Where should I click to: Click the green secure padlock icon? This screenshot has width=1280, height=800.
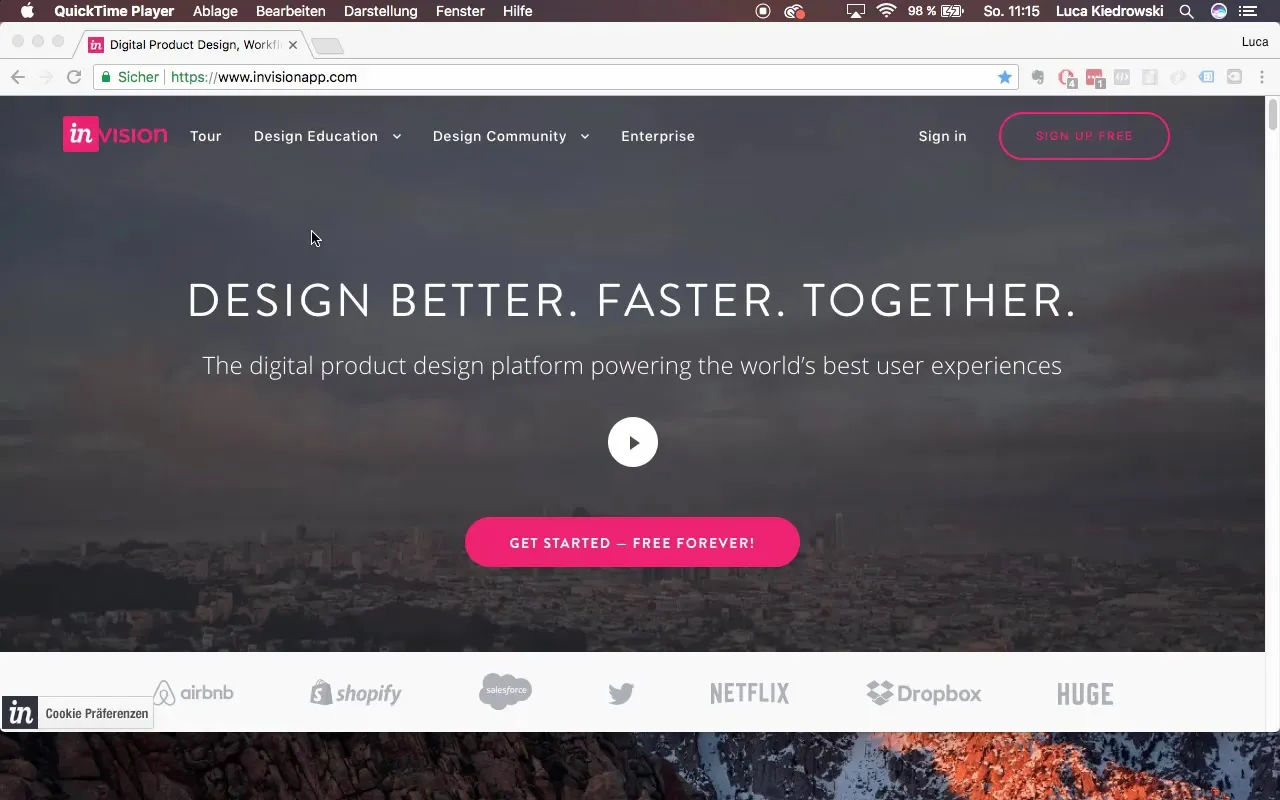[x=107, y=77]
